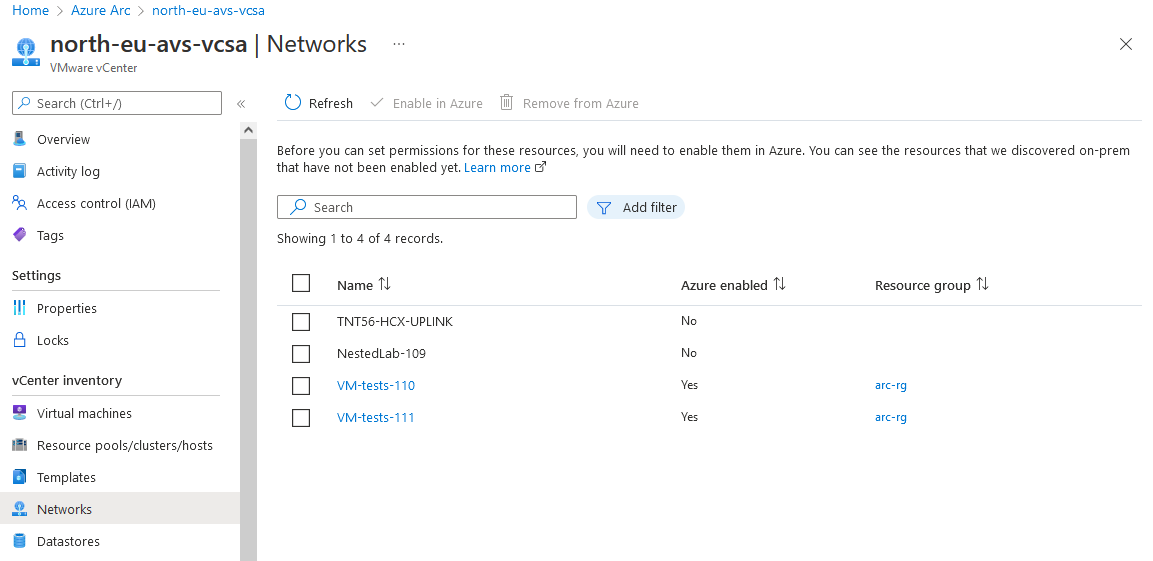Click the Tags label in sidebar
This screenshot has width=1153, height=561.
point(50,235)
